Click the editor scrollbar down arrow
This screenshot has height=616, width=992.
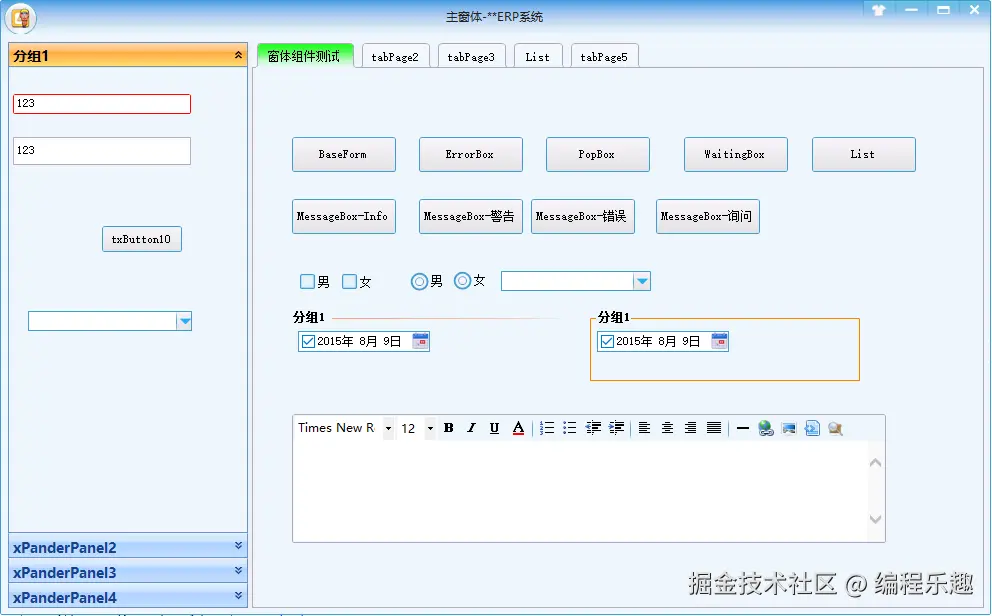[x=876, y=519]
